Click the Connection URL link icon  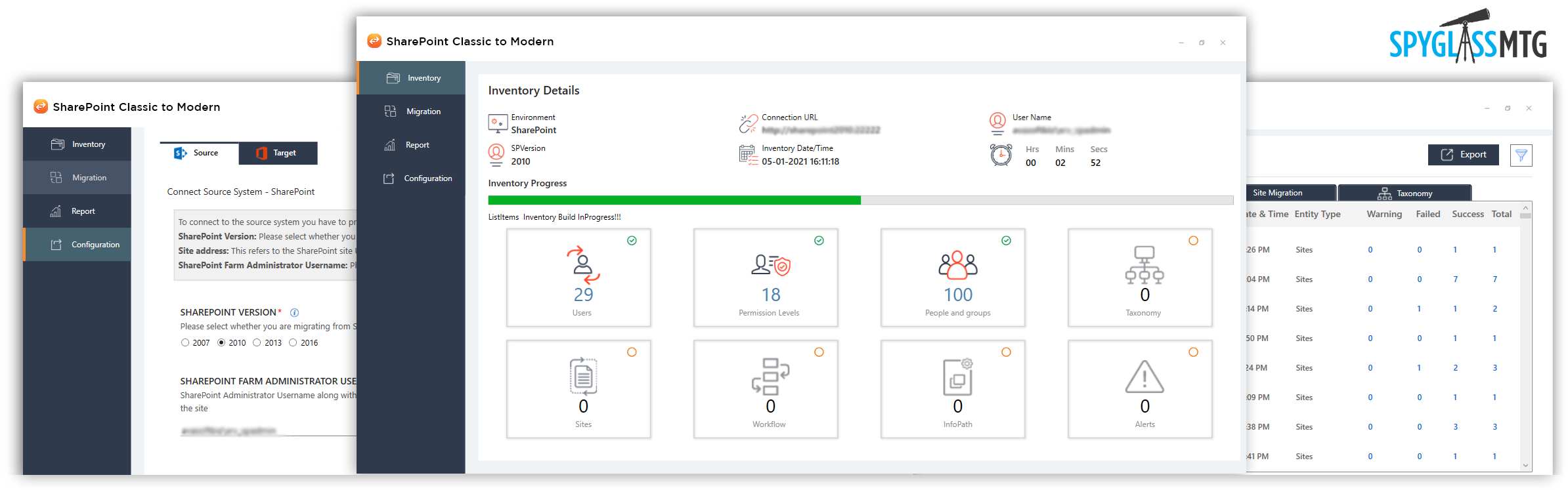(749, 123)
